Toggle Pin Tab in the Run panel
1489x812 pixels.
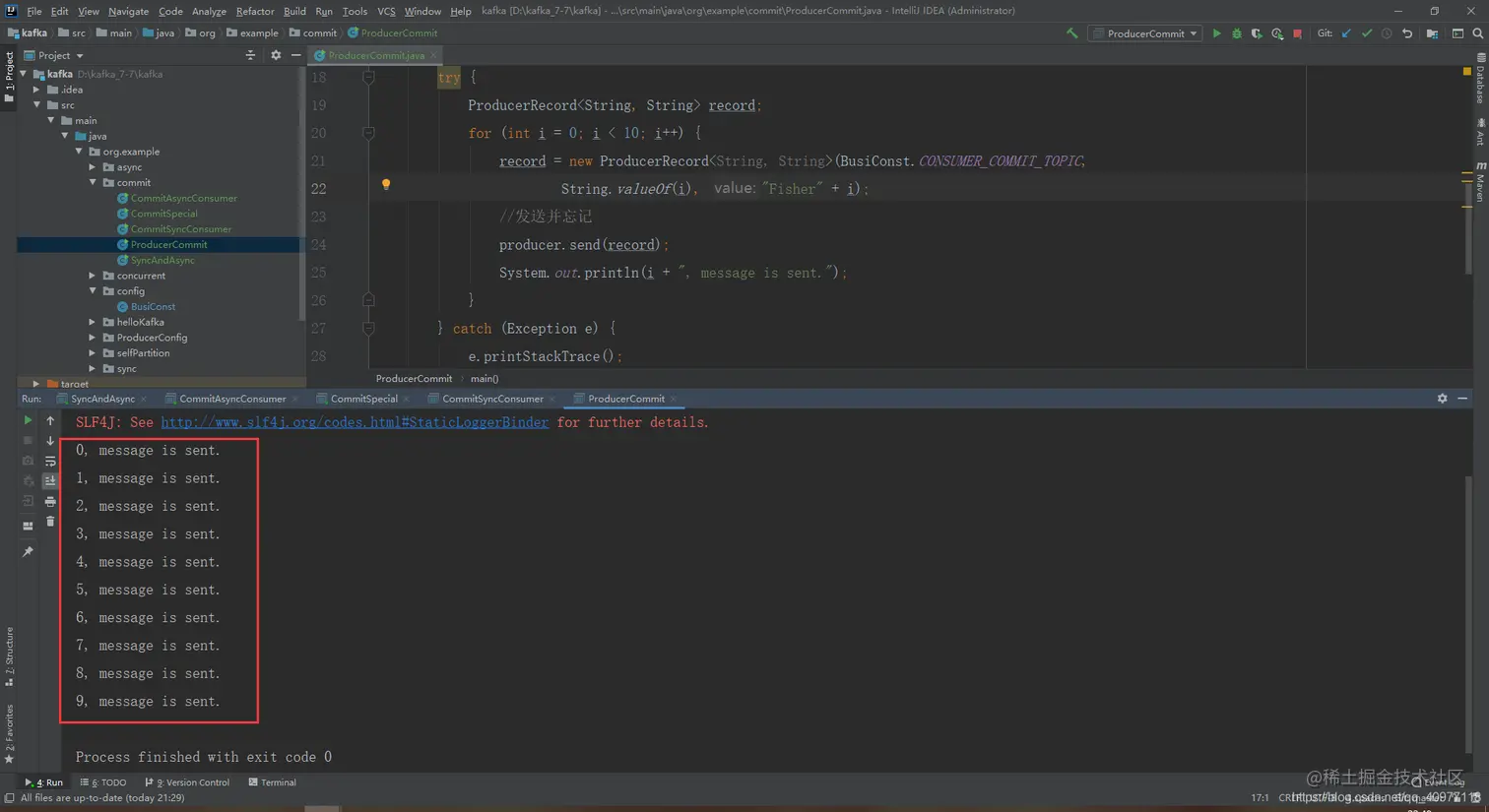[x=28, y=552]
